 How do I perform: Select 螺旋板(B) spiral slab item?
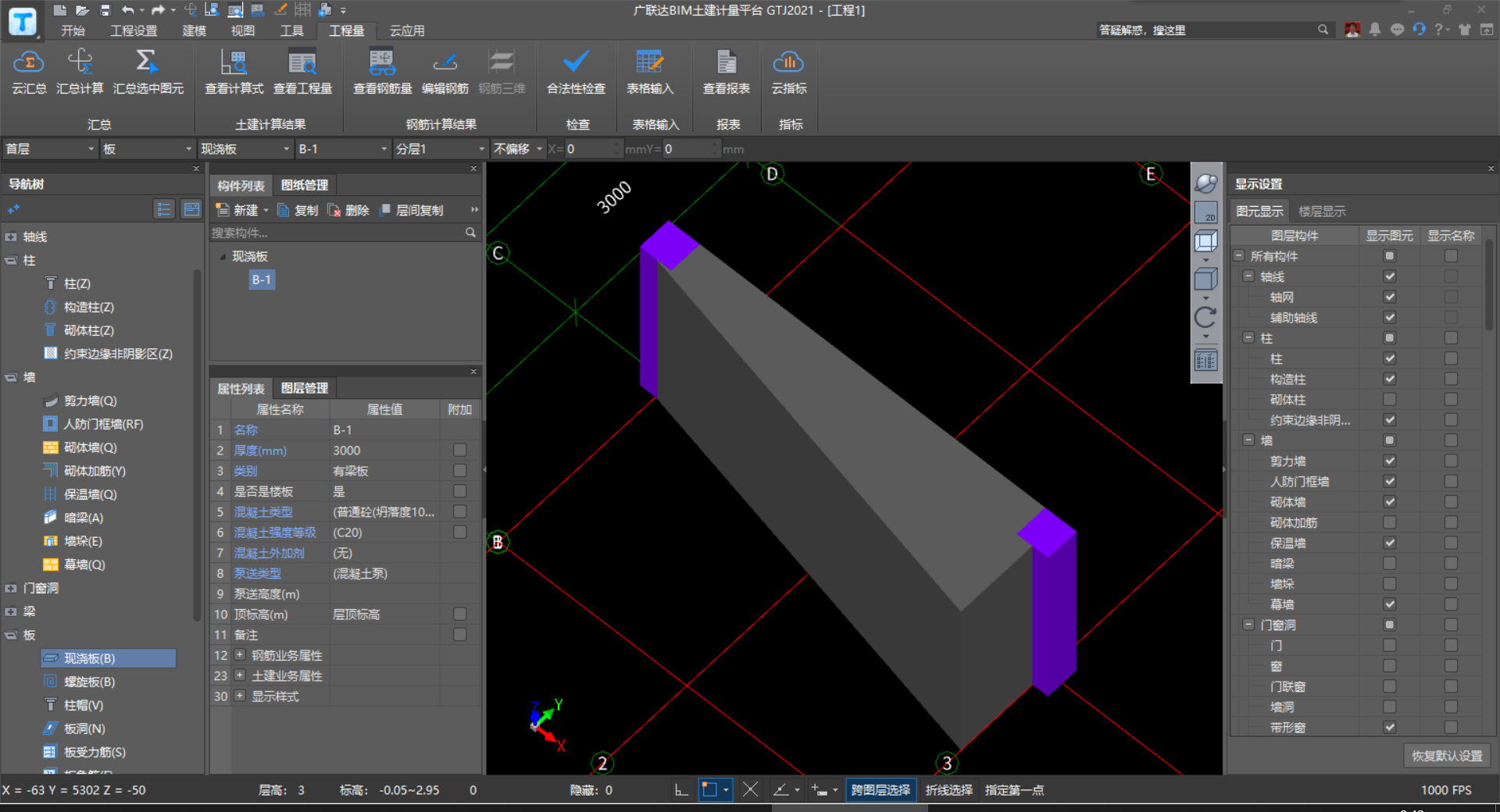(x=89, y=682)
